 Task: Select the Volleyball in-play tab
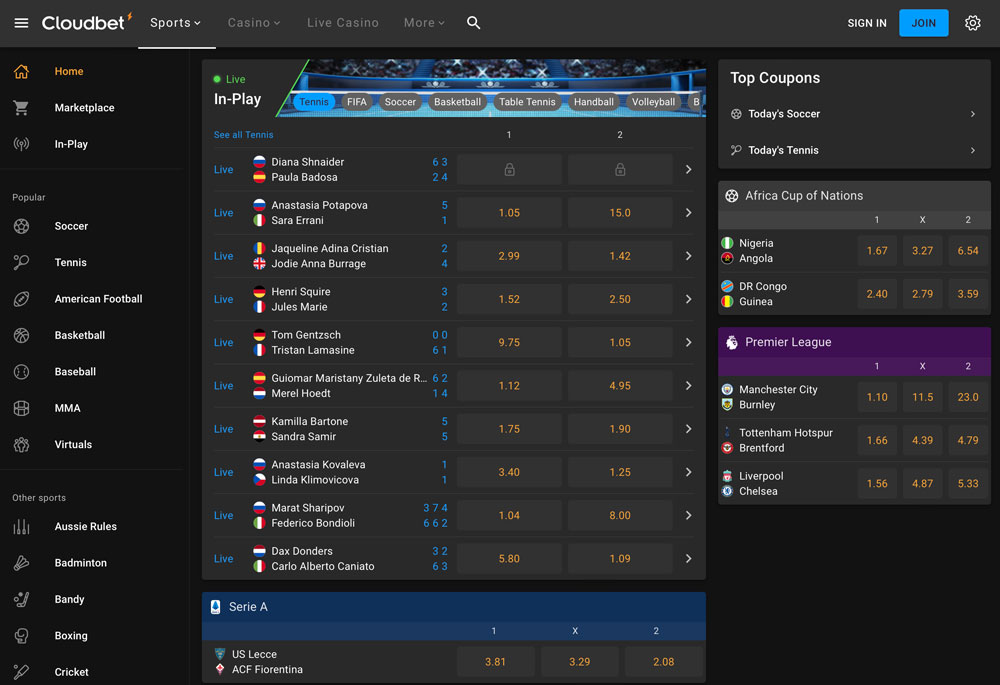click(653, 102)
